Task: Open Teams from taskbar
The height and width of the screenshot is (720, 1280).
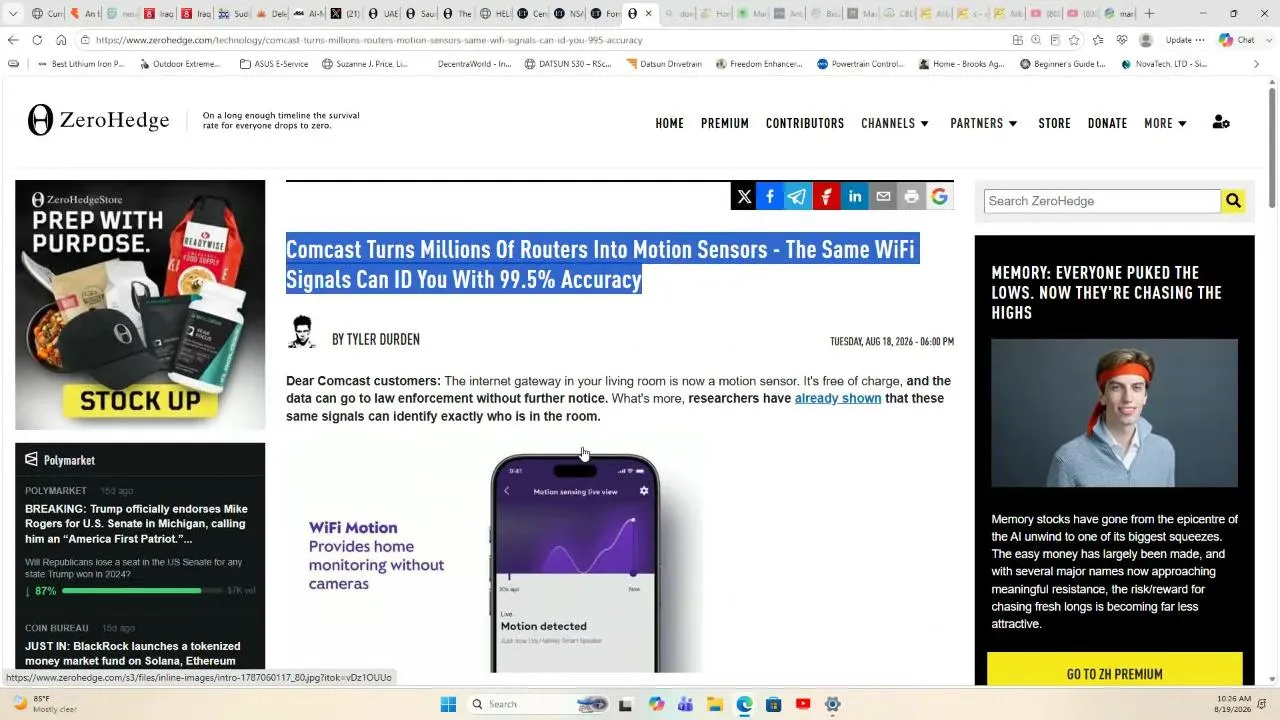Action: [x=685, y=704]
